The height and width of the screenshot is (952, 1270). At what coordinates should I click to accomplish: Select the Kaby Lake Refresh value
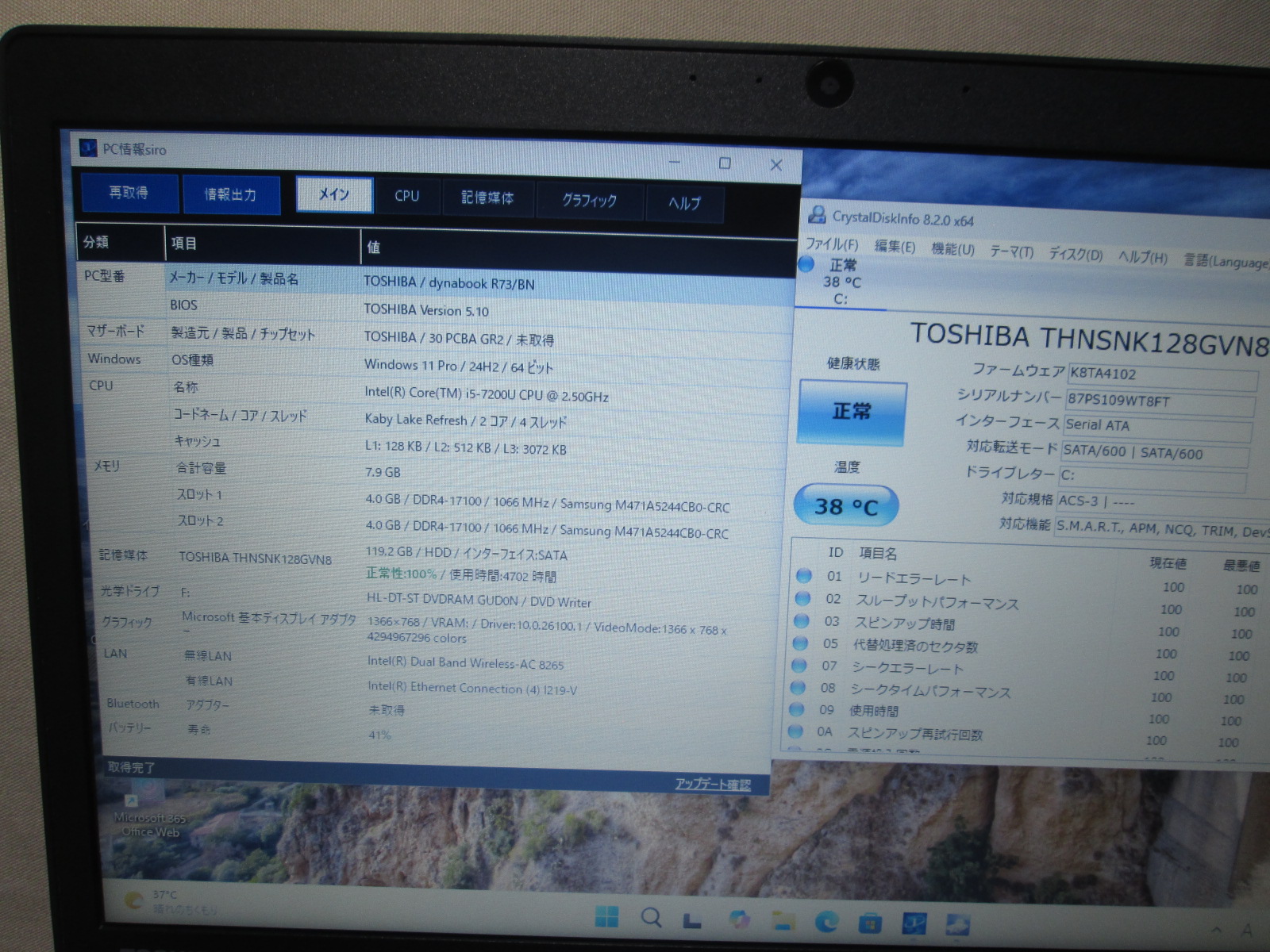tap(466, 420)
